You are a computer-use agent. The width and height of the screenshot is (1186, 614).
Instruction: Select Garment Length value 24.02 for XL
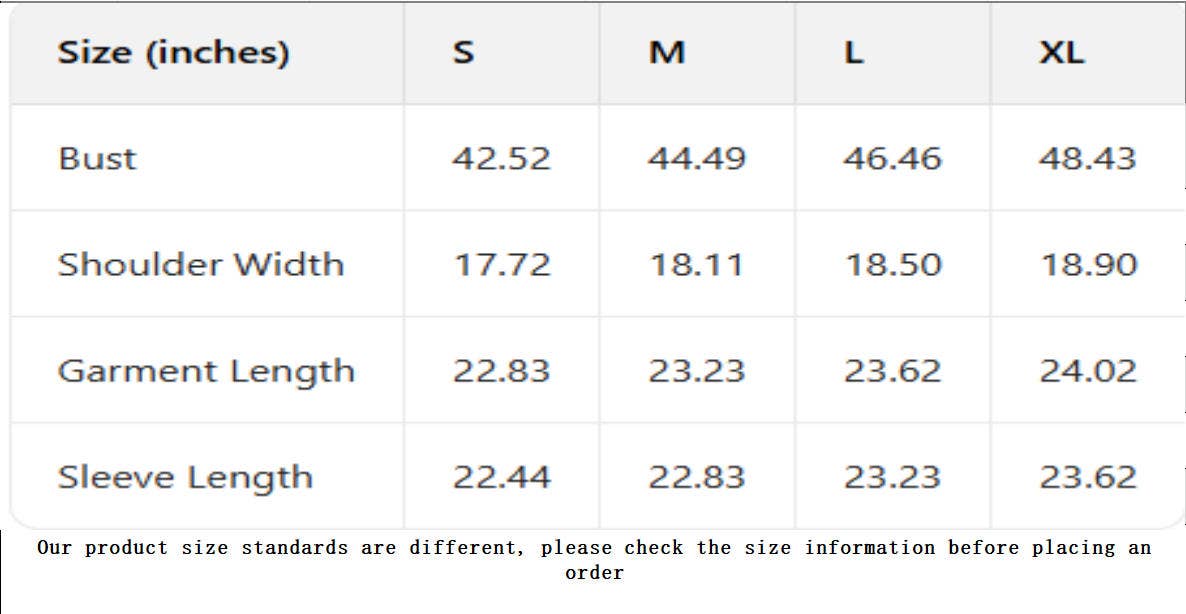click(1088, 371)
